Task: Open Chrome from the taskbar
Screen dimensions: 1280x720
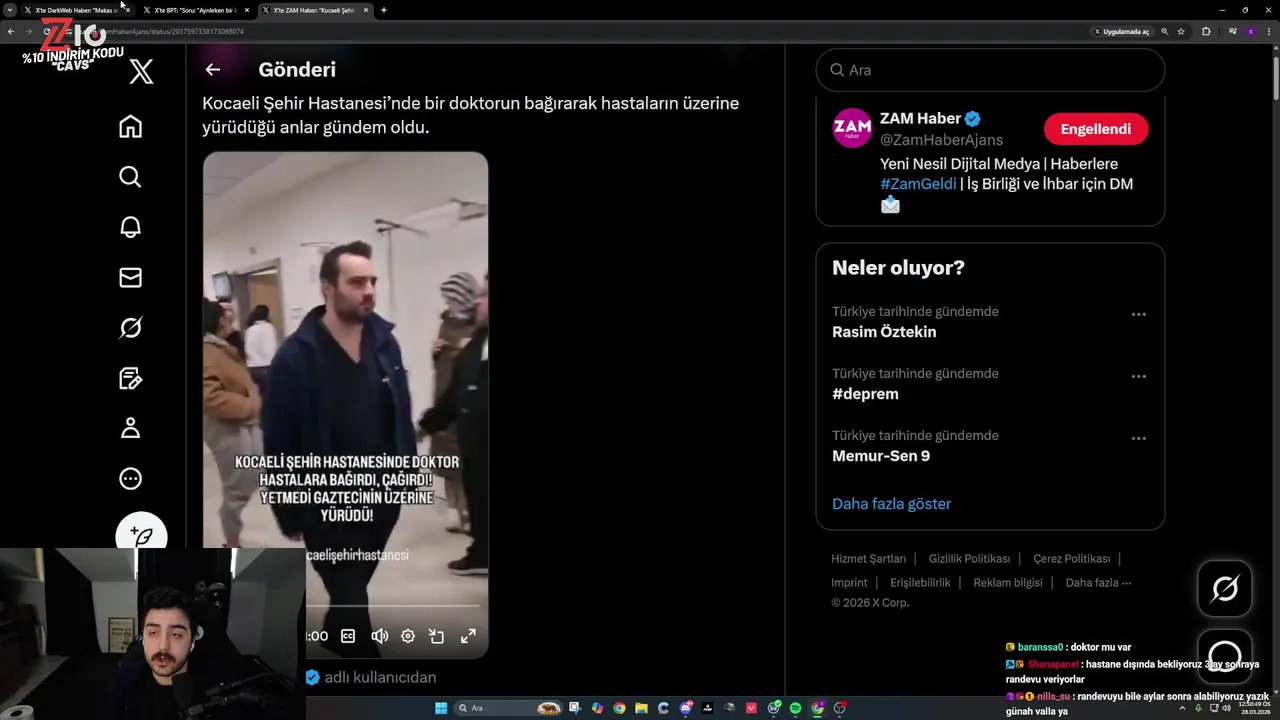Action: 619,708
